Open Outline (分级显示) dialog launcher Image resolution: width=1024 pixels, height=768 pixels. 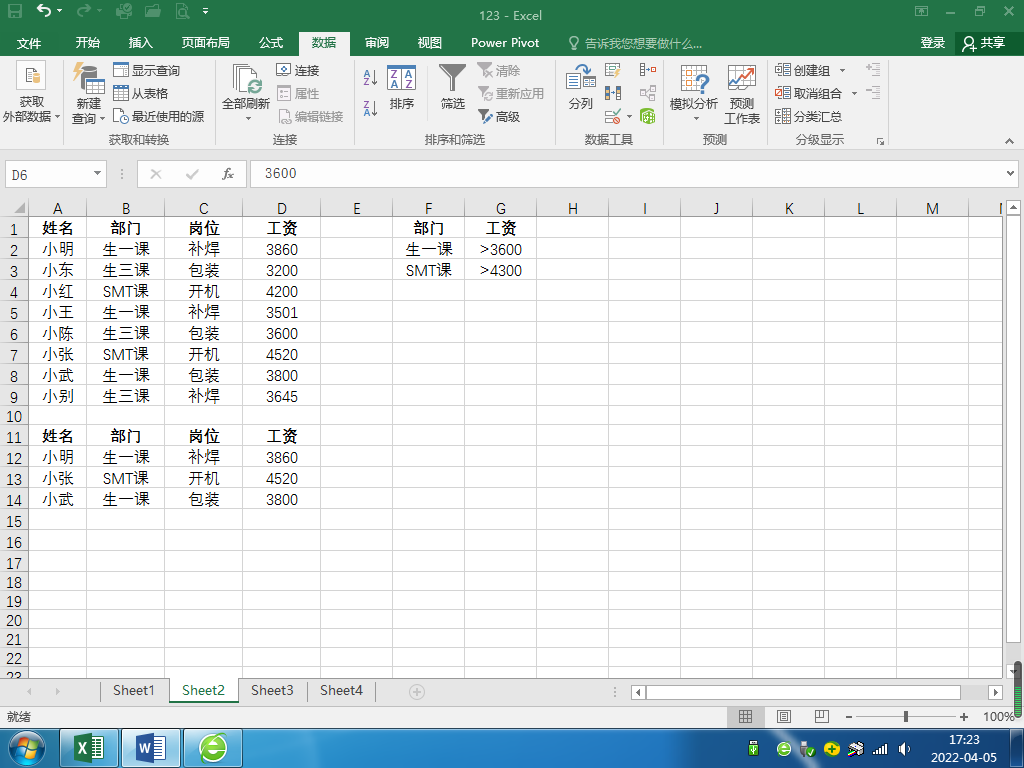tap(880, 141)
